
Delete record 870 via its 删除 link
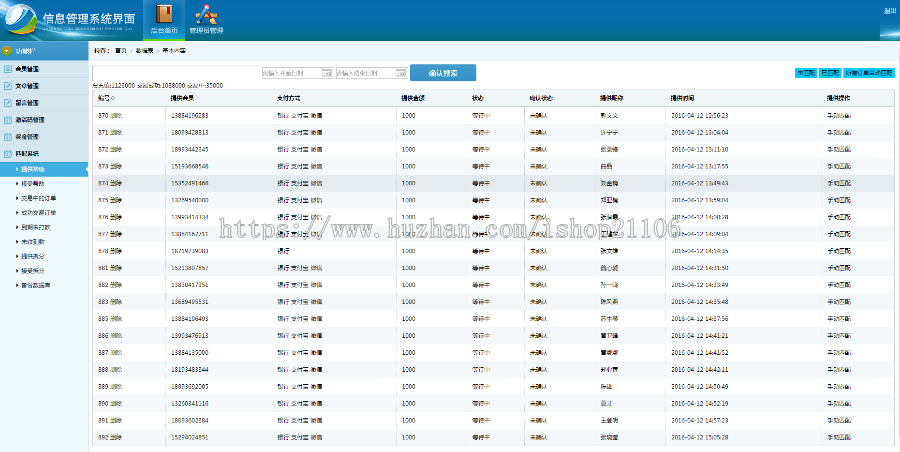[116, 115]
